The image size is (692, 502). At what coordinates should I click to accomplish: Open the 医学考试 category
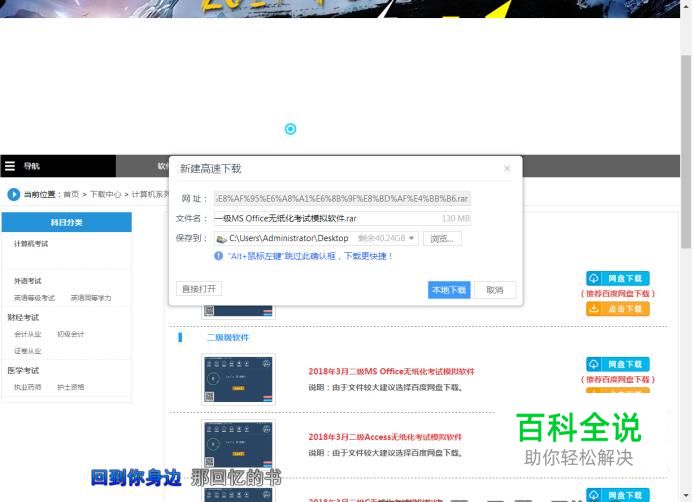pos(23,370)
